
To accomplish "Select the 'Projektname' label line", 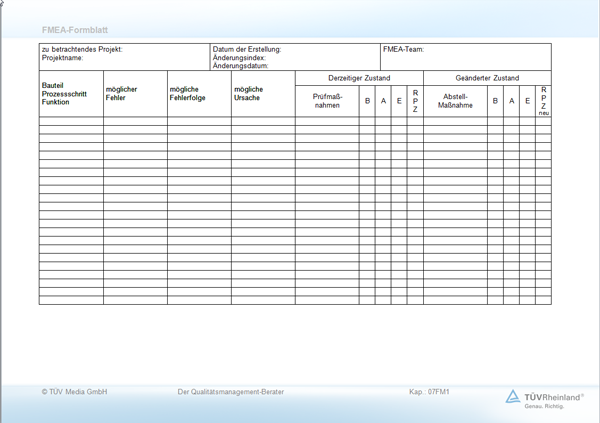I will coord(63,58).
